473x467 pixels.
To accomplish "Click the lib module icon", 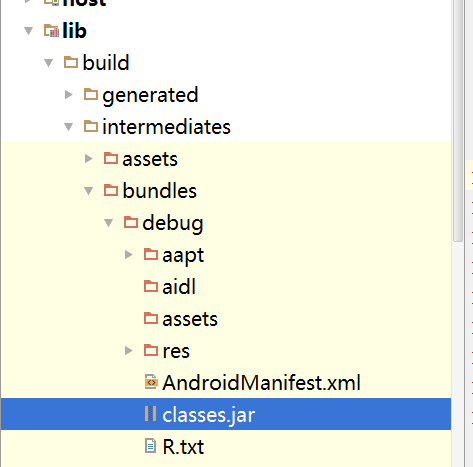I will (x=51, y=31).
